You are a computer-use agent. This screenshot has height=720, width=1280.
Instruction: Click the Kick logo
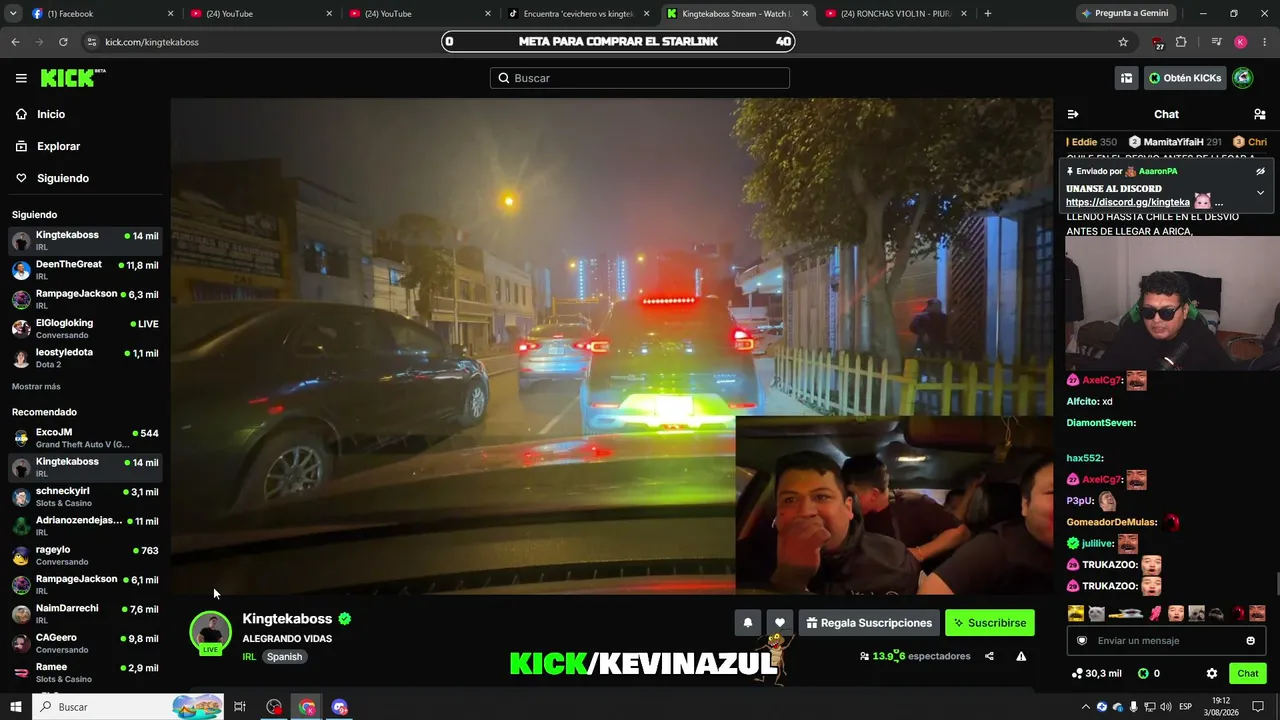click(x=73, y=78)
